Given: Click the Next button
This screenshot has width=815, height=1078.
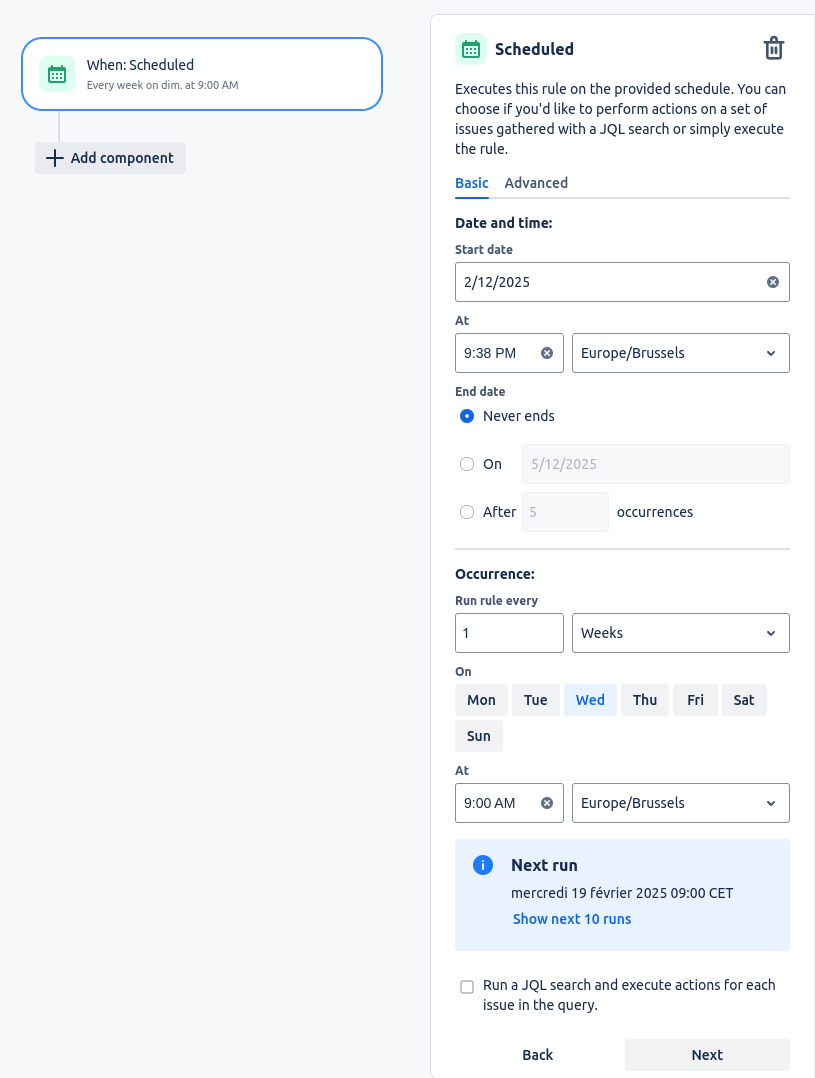Looking at the screenshot, I should [x=707, y=1055].
